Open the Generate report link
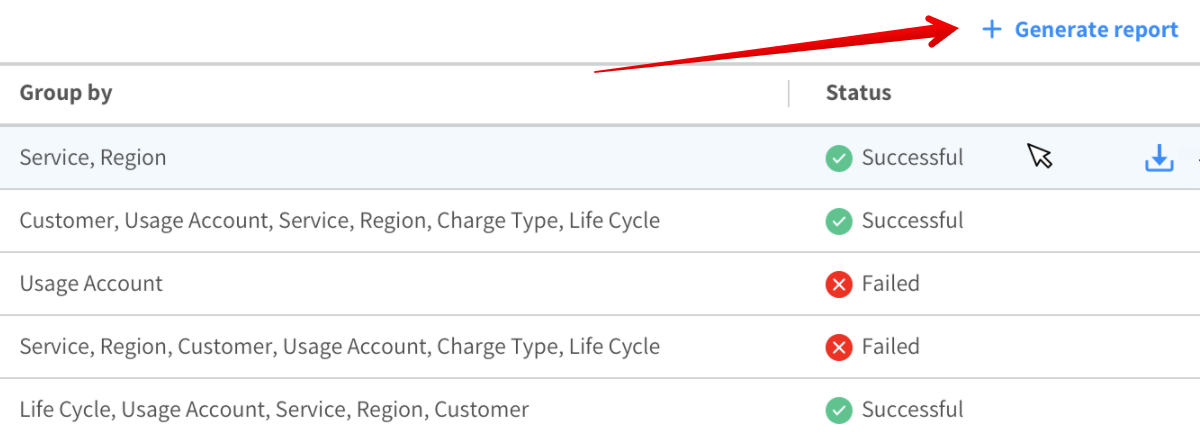The image size is (1200, 434). point(1096,30)
